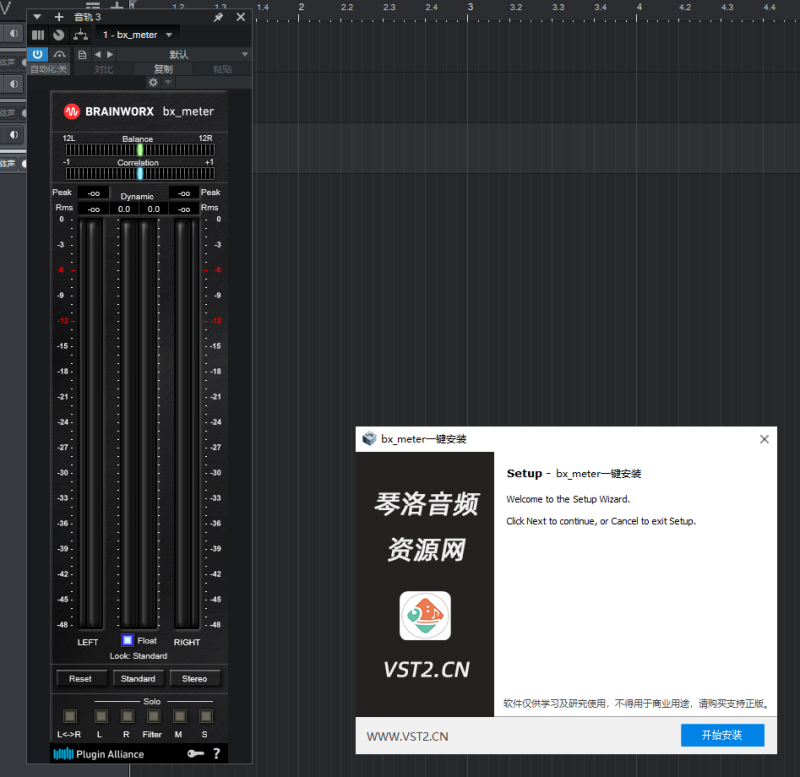The height and width of the screenshot is (777, 800).
Task: Open the 1 - bx_meter plugin selector dropdown
Action: 135,34
